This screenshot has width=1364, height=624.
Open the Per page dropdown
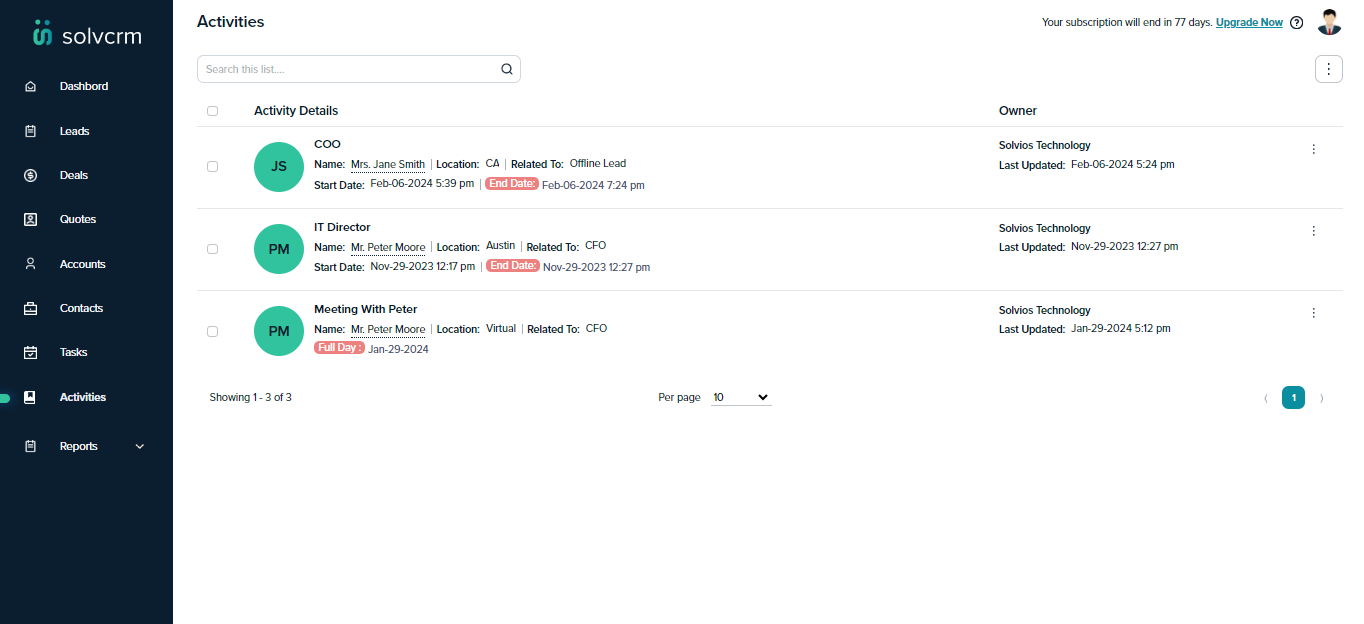[x=741, y=398]
